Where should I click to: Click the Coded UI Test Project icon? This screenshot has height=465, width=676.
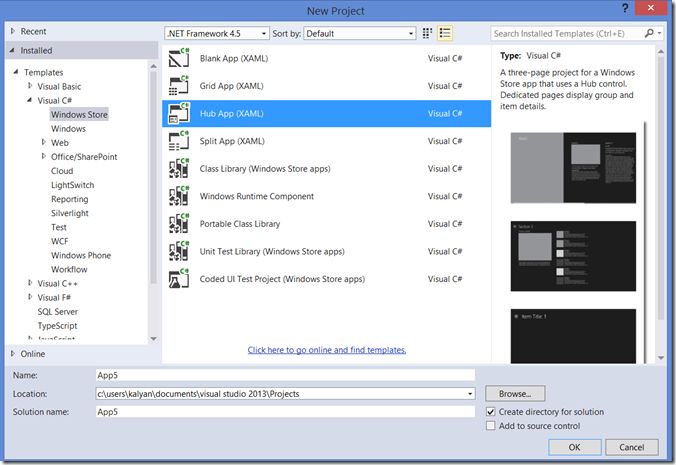pos(179,279)
